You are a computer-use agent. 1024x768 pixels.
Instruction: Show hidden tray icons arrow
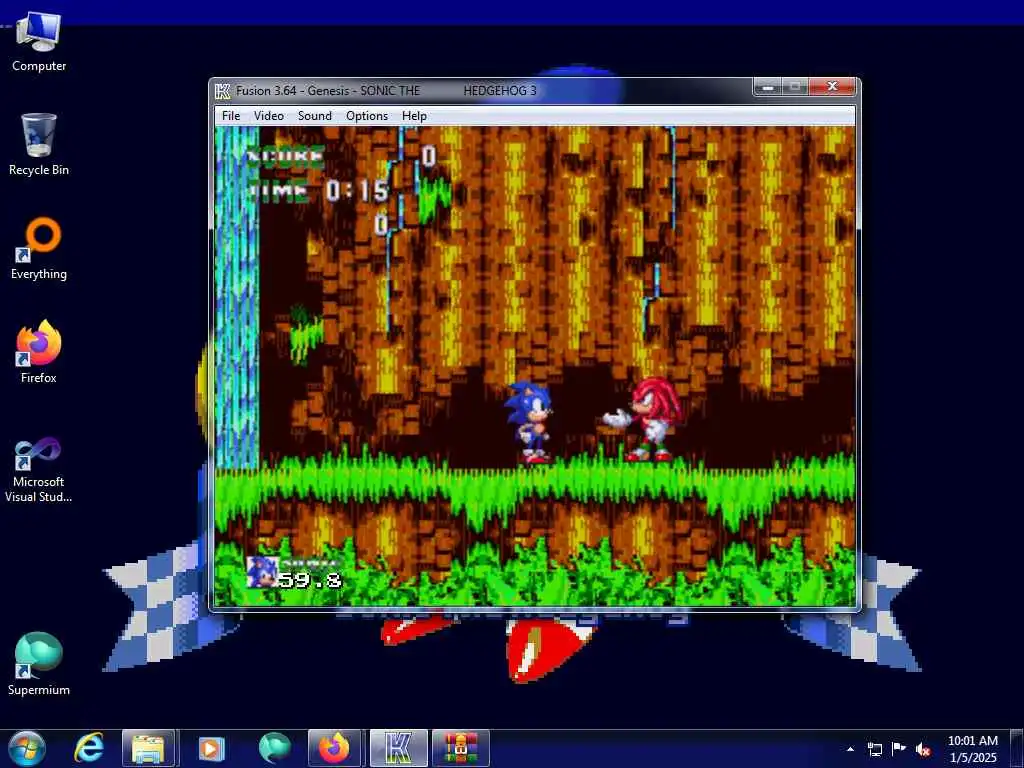coord(850,749)
